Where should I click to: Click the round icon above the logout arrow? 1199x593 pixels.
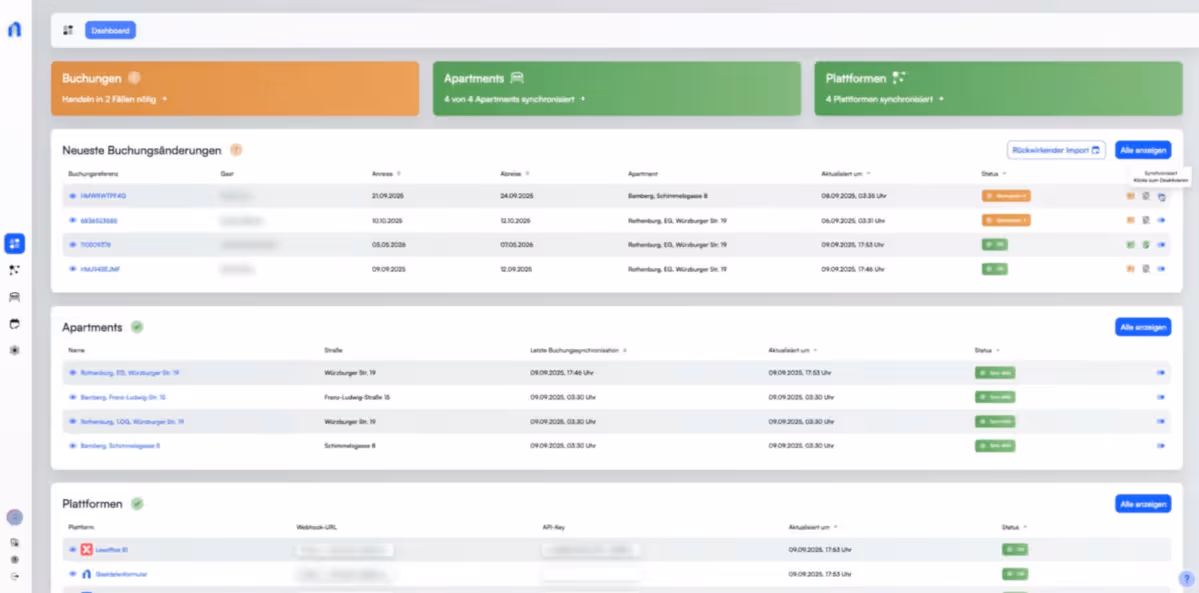click(15, 559)
